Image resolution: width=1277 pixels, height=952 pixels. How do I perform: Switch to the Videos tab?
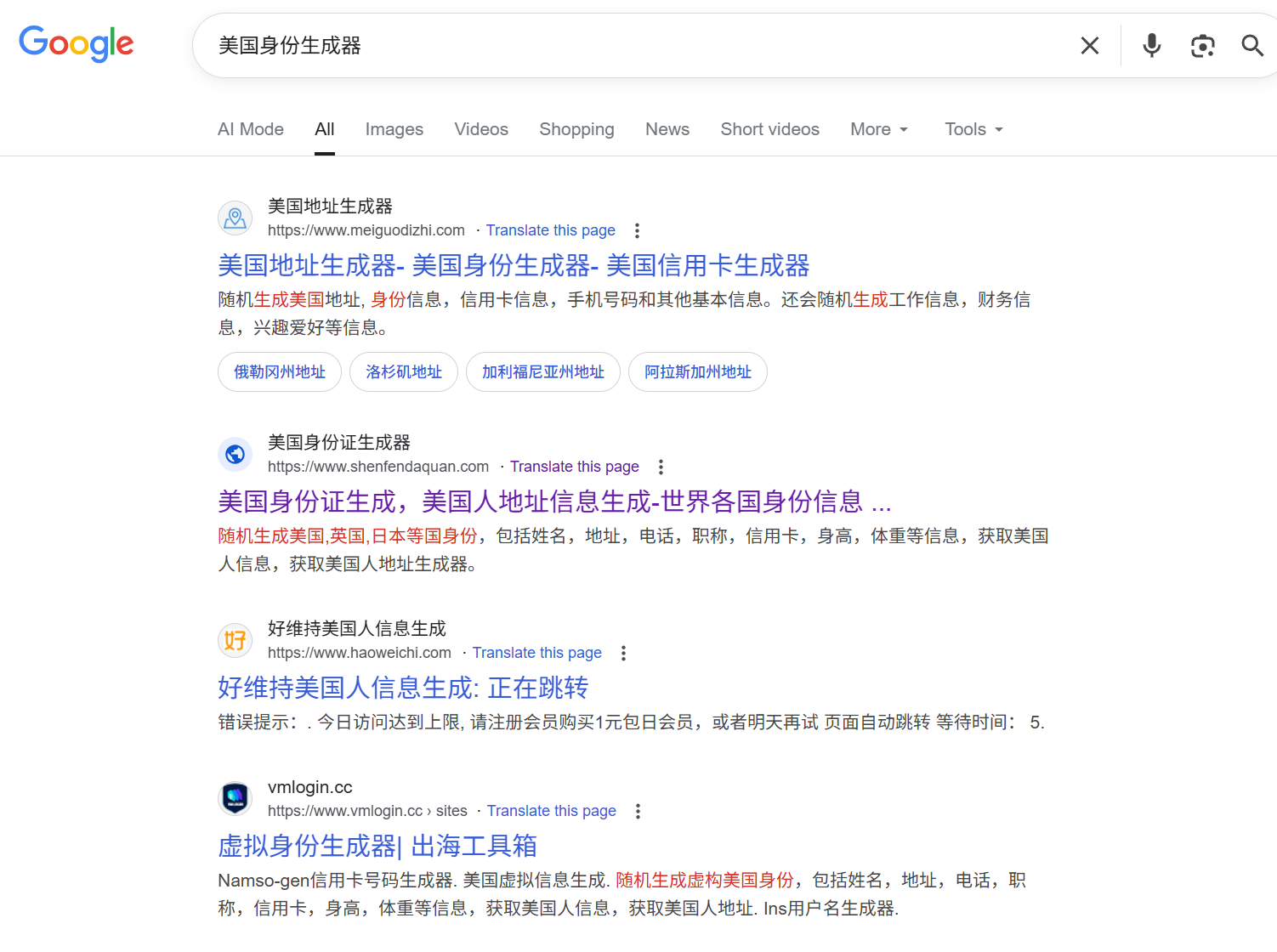(481, 129)
